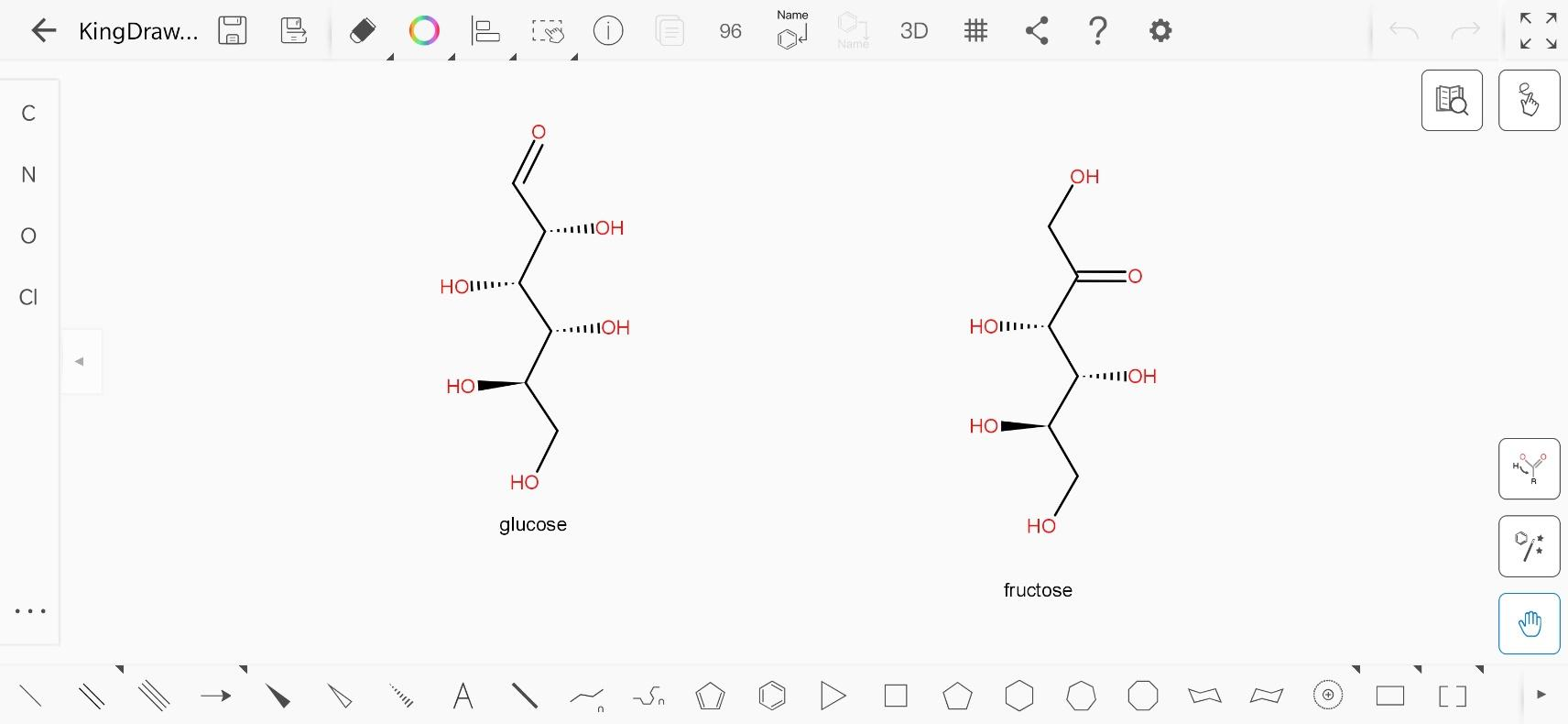Toggle the grid overlay

pos(976,31)
